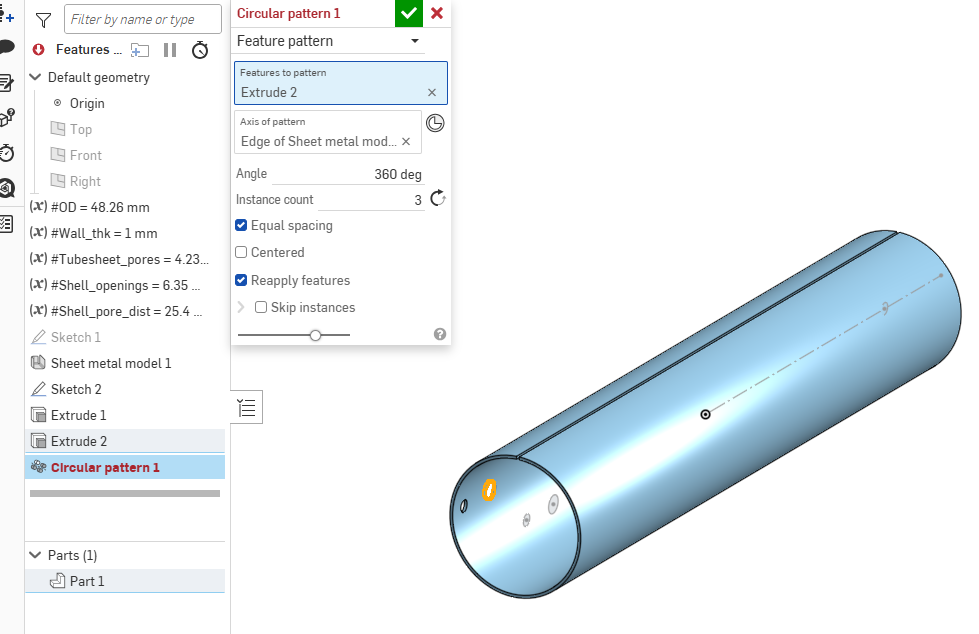The width and height of the screenshot is (979, 634).
Task: Click the Angle 360 deg field
Action: [x=348, y=174]
